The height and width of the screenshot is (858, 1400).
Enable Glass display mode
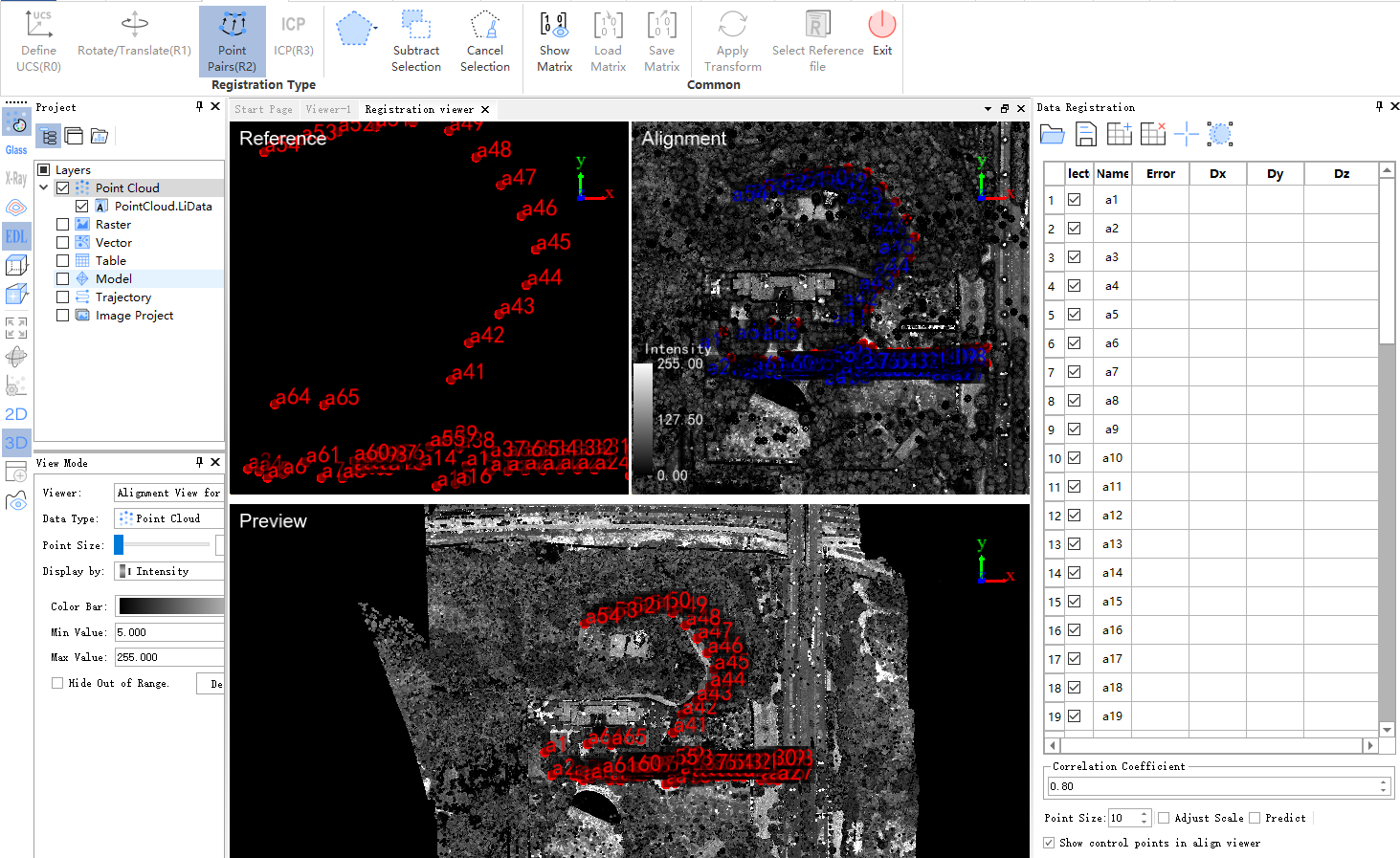click(x=15, y=122)
